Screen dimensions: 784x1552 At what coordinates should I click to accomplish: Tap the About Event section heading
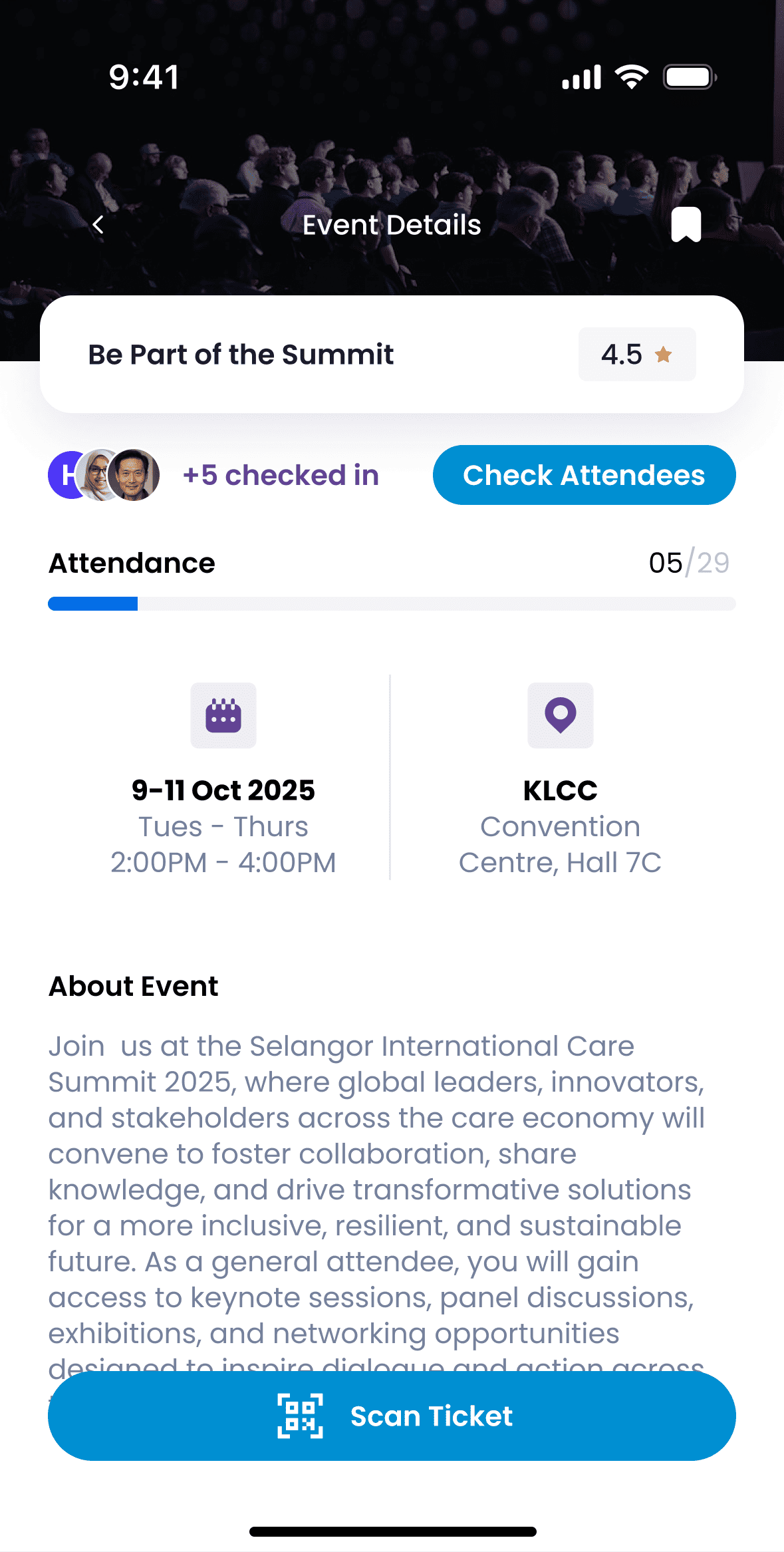(x=132, y=986)
